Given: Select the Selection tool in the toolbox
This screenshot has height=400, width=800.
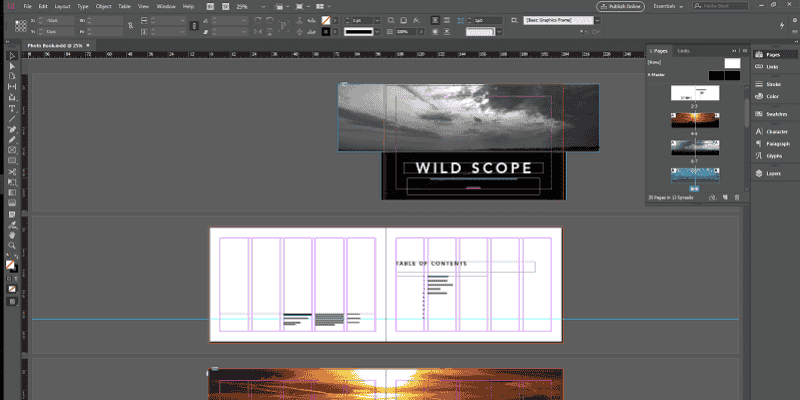Looking at the screenshot, I should (x=11, y=54).
